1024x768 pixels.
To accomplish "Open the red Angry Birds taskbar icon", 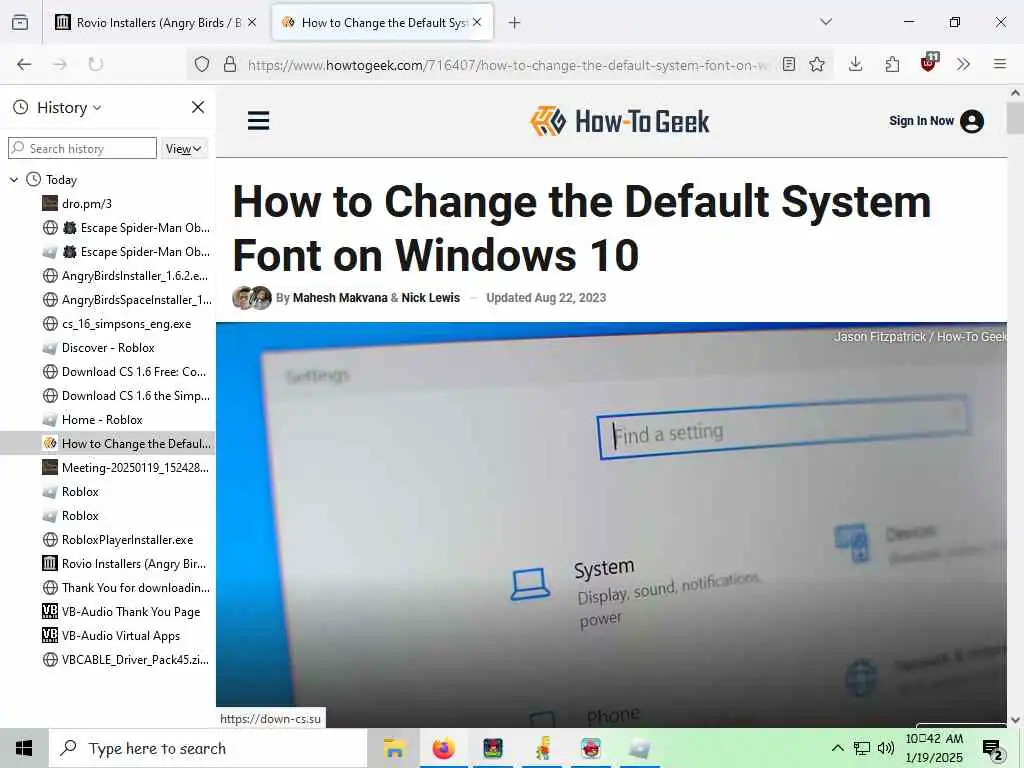I will pos(590,748).
